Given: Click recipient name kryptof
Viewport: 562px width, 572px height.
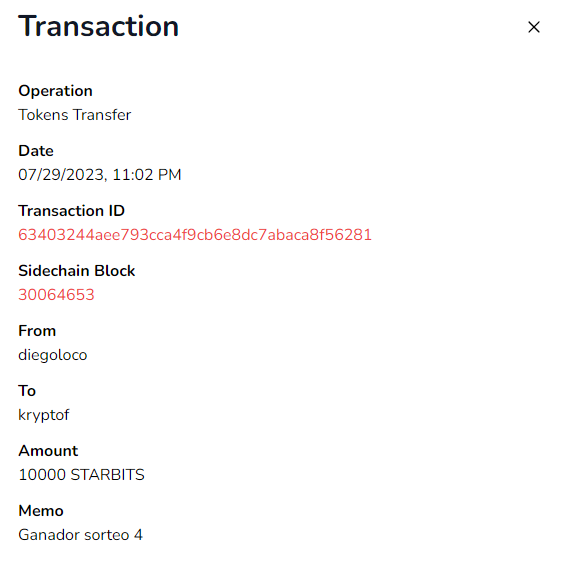Looking at the screenshot, I should pyautogui.click(x=43, y=415).
